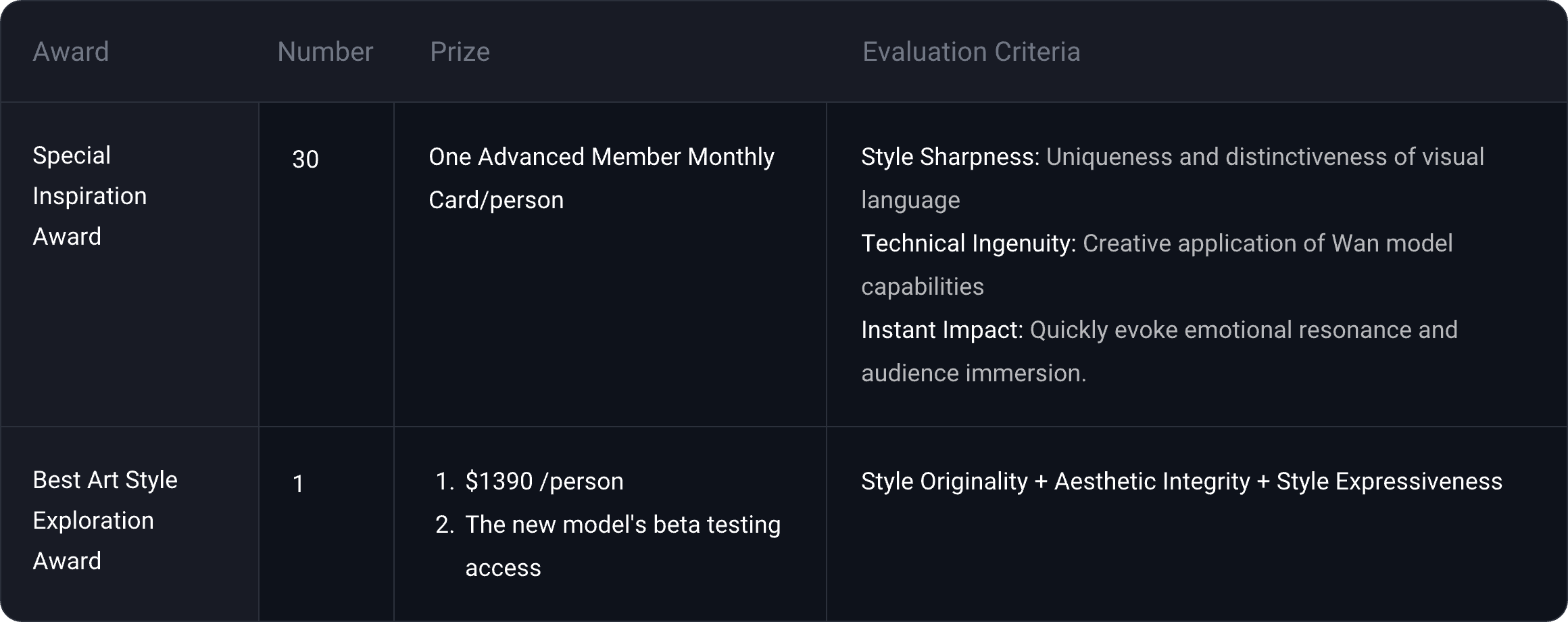Click the Style Sharpness label
The height and width of the screenshot is (622, 1568).
950,157
